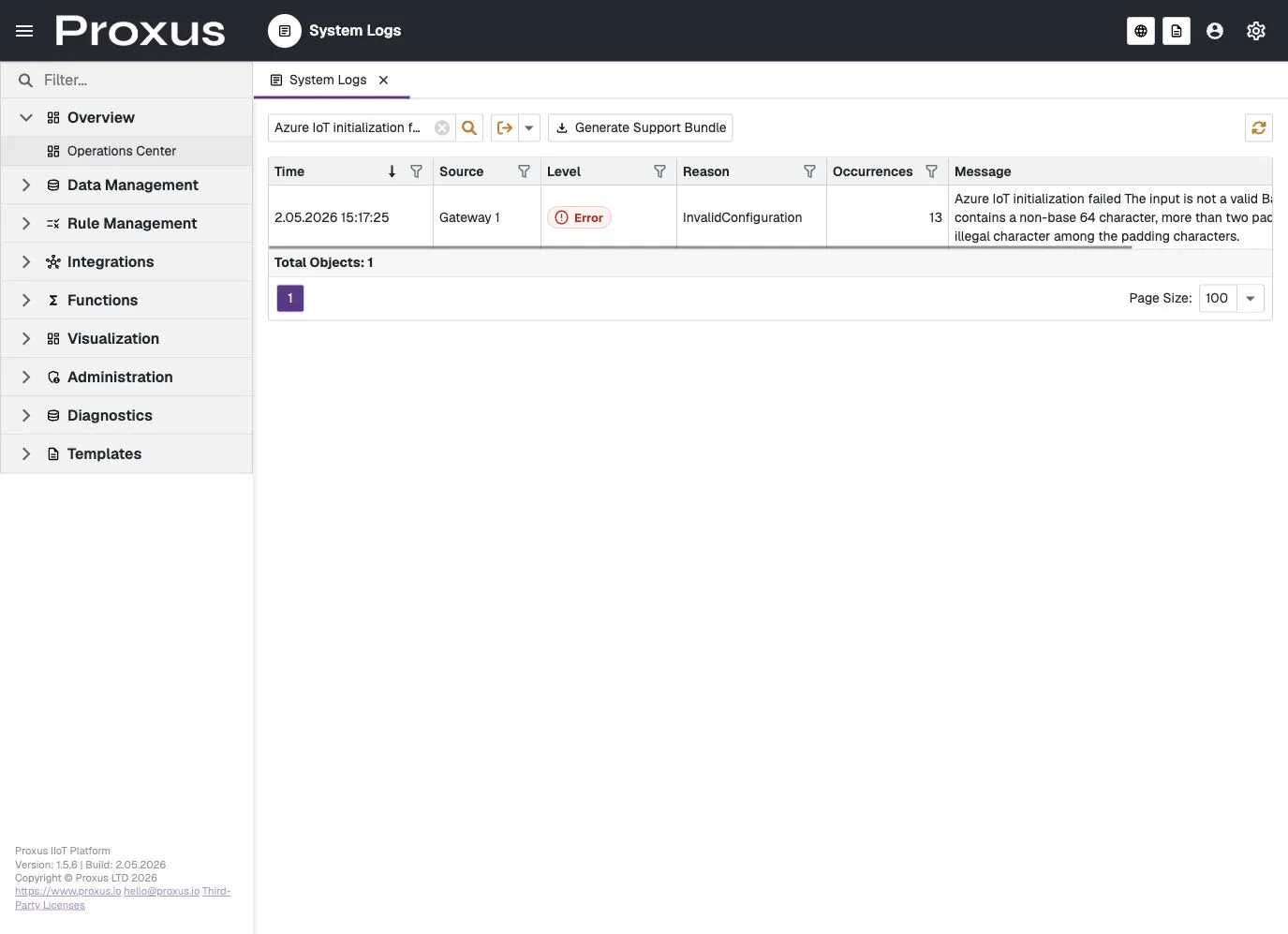Image resolution: width=1288 pixels, height=934 pixels.
Task: Open the user account menu
Action: (1215, 31)
